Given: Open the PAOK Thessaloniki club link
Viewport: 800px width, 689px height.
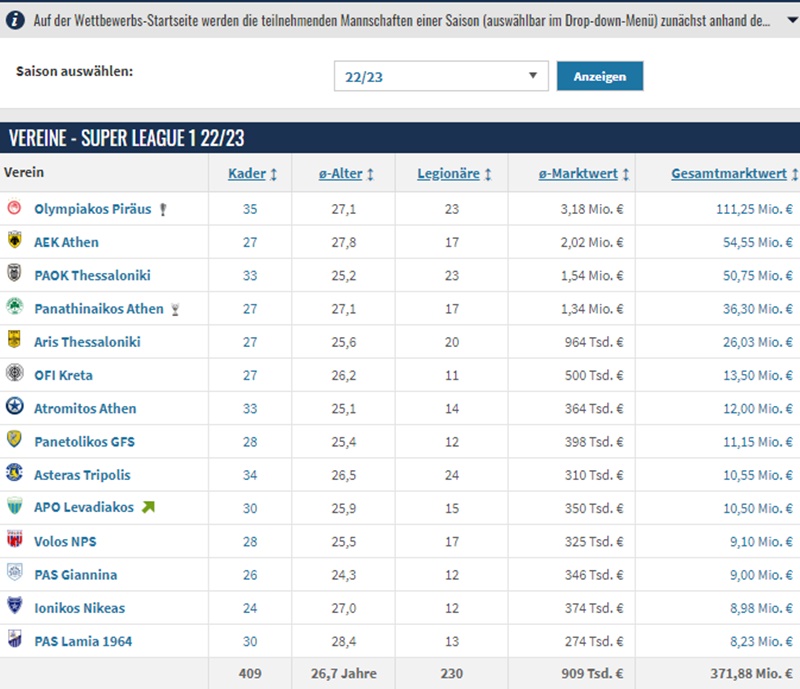Looking at the screenshot, I should click(x=92, y=276).
